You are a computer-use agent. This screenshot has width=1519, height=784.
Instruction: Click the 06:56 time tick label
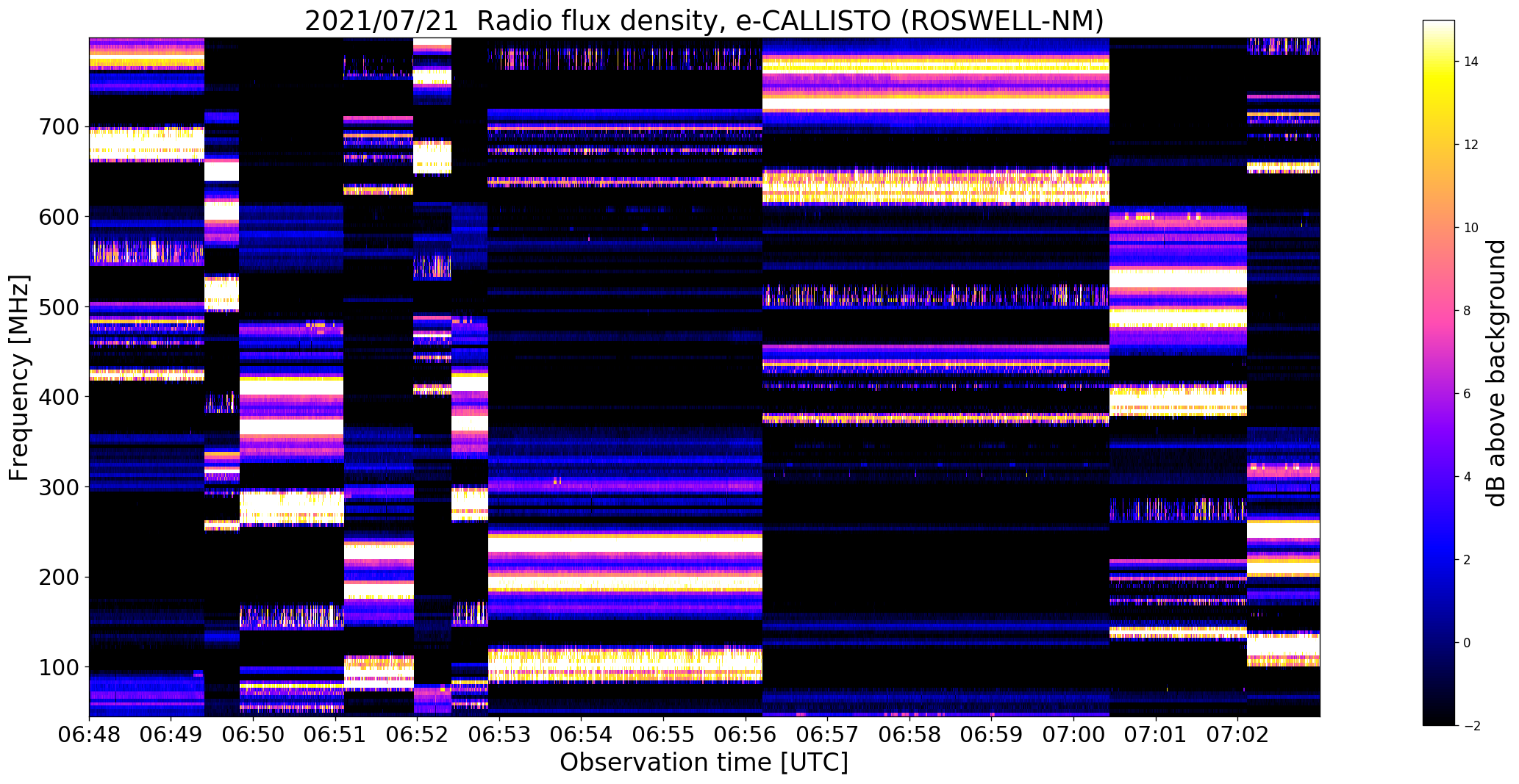tap(746, 735)
